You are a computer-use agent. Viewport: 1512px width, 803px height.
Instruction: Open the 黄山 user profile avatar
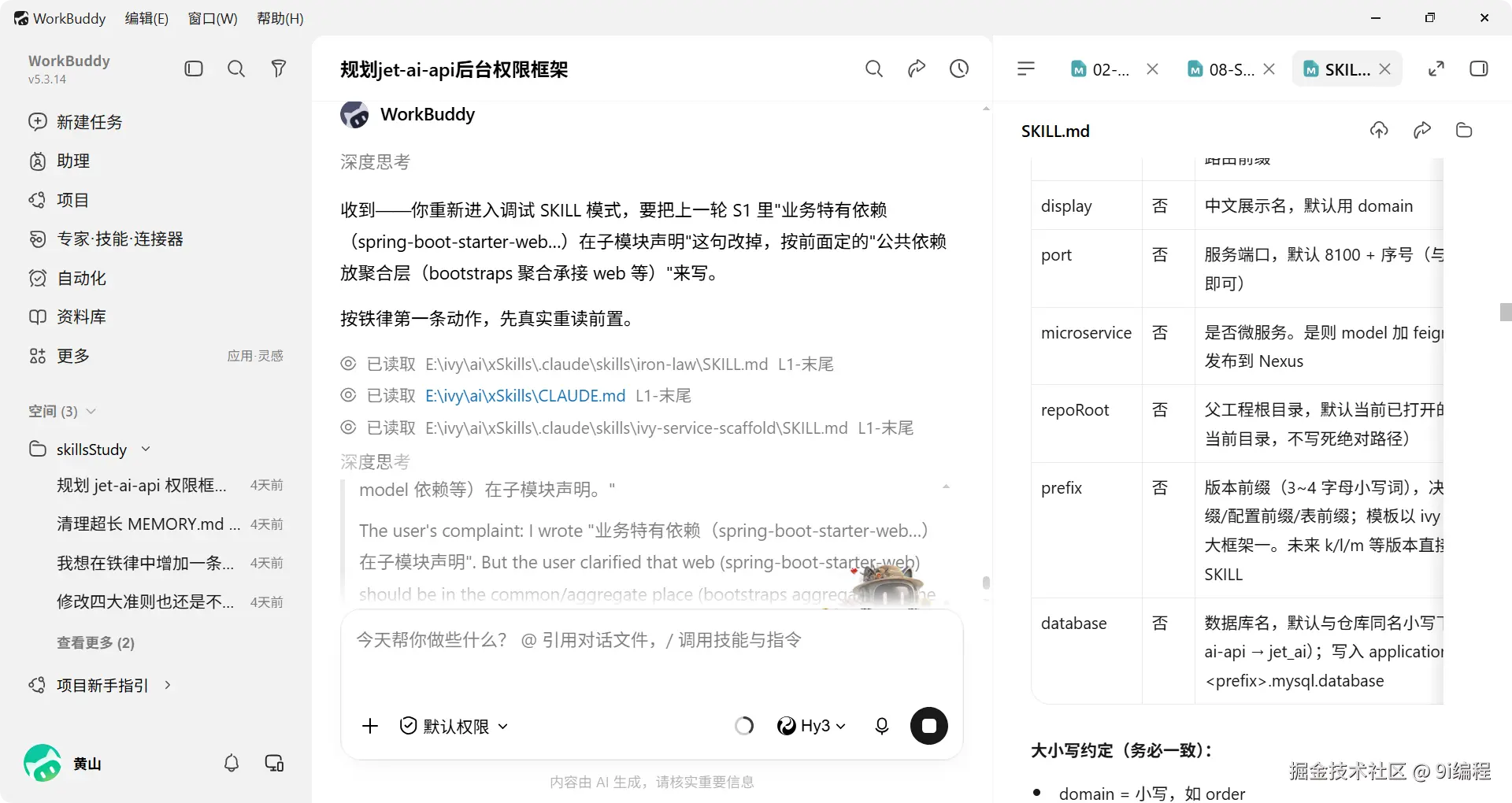[43, 763]
